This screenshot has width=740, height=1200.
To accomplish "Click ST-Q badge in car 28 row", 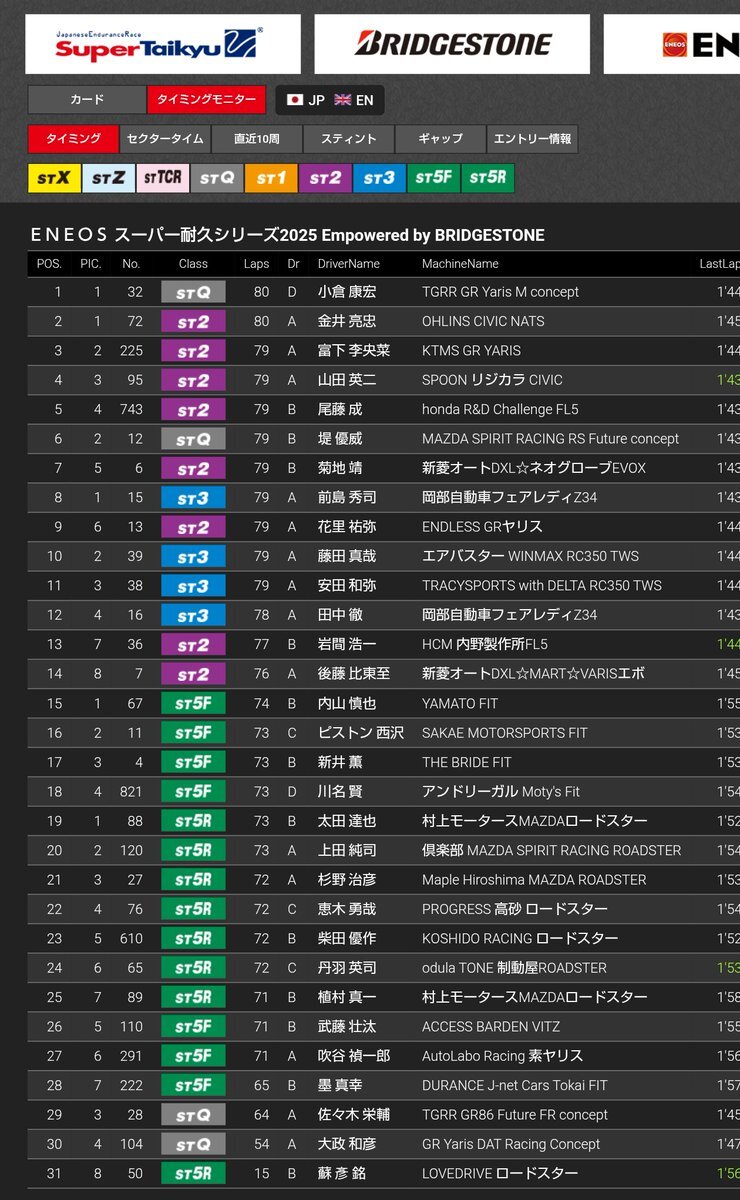I will [193, 1115].
